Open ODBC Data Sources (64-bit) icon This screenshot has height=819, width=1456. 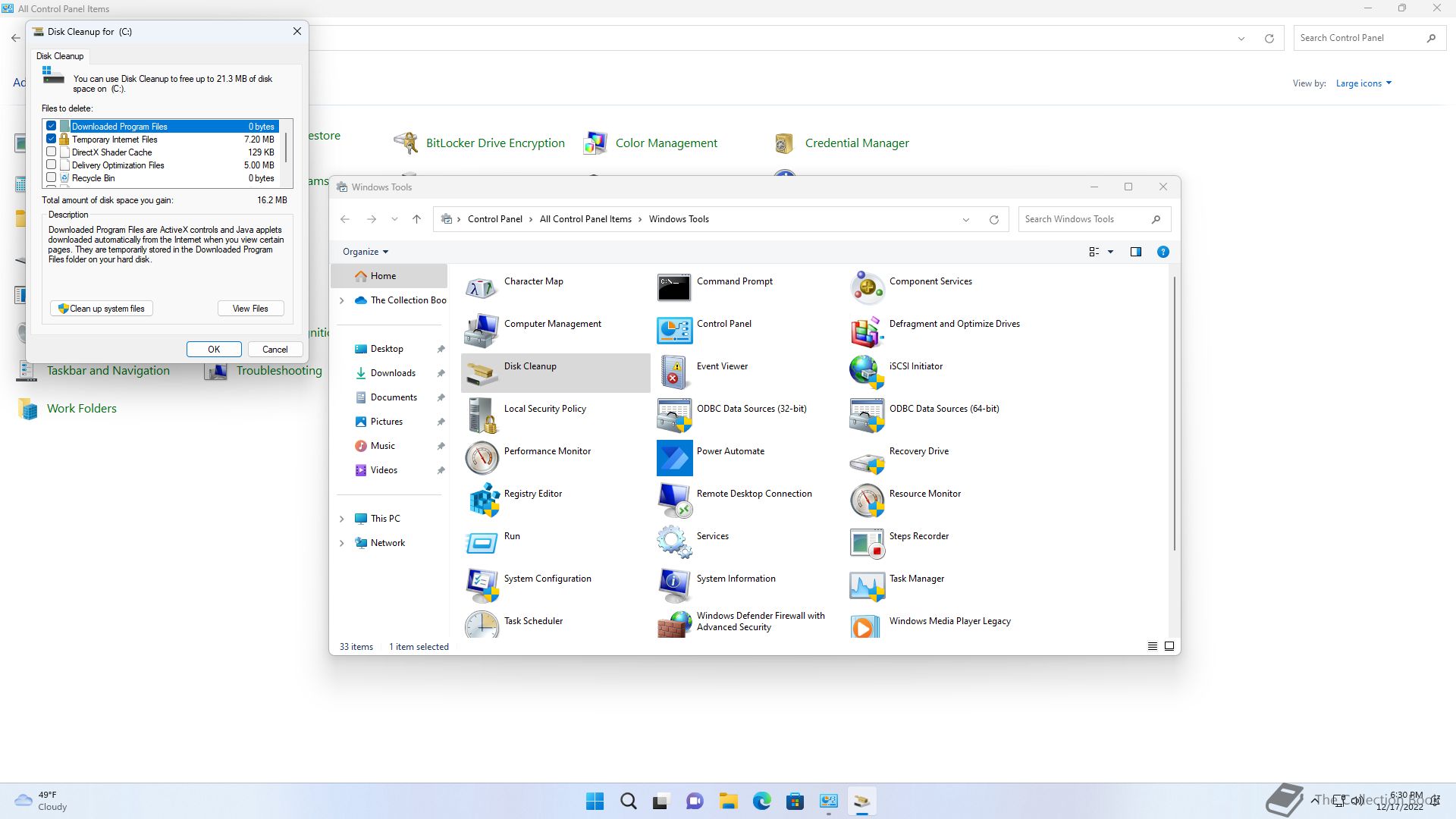[867, 416]
